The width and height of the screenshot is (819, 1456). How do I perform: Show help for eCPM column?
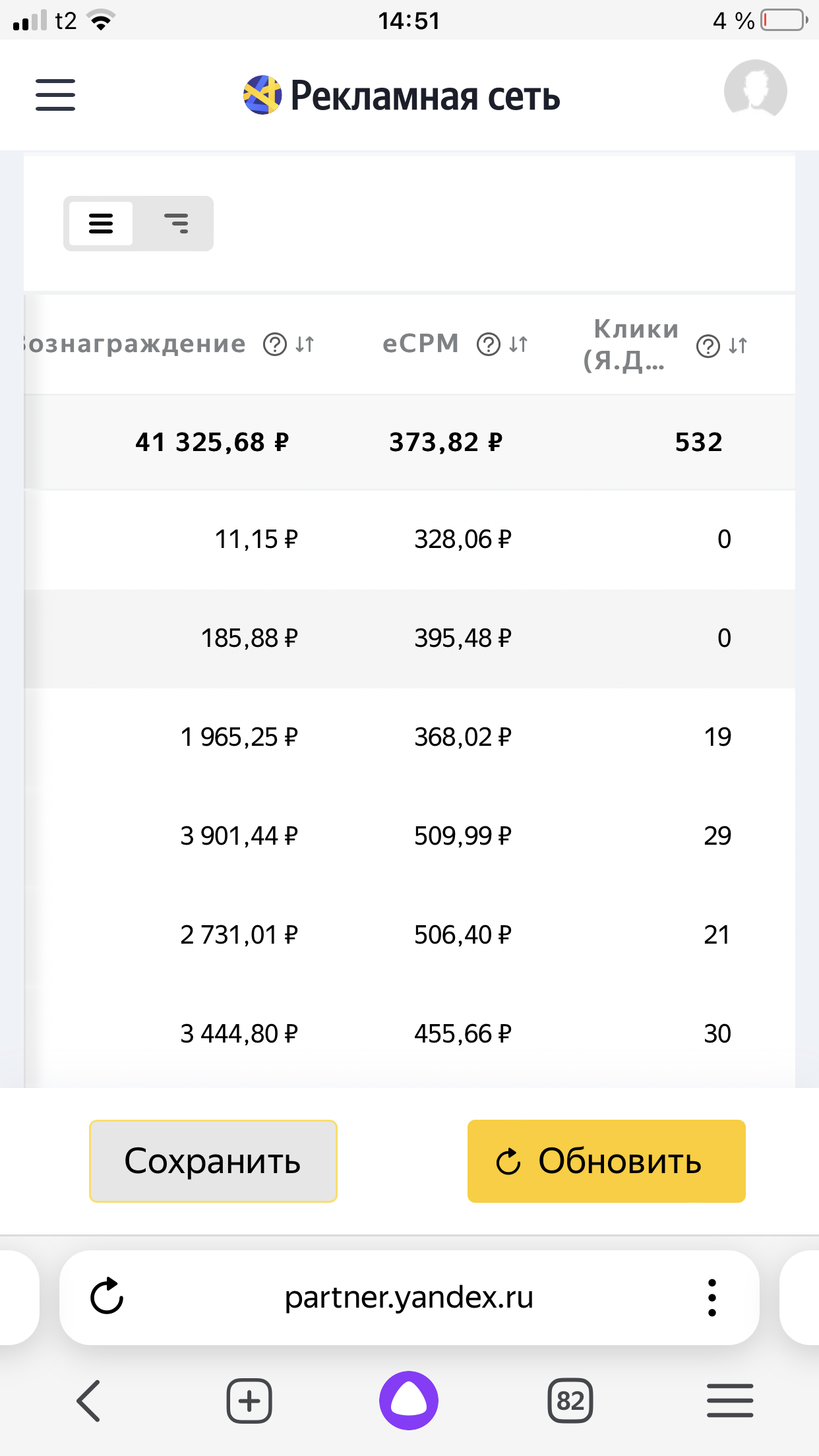[x=489, y=344]
